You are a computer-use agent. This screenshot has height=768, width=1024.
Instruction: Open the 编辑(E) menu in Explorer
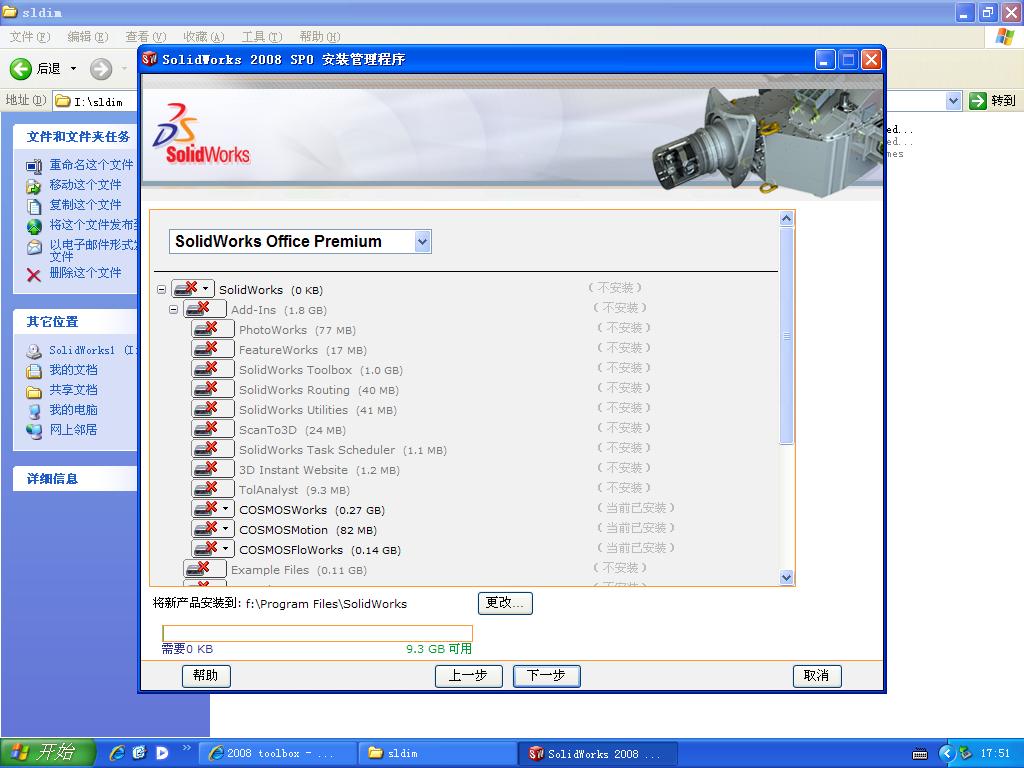pos(88,37)
